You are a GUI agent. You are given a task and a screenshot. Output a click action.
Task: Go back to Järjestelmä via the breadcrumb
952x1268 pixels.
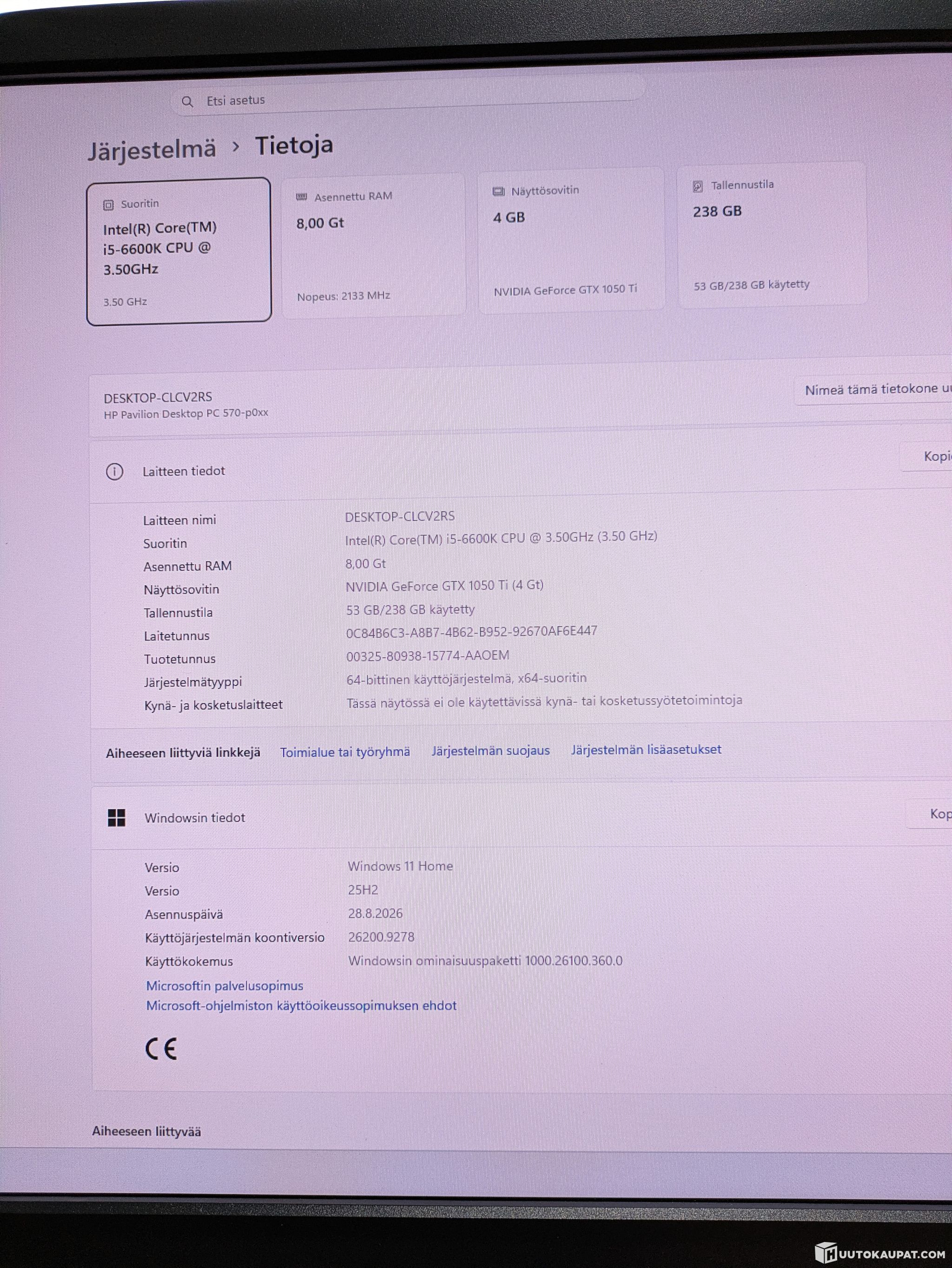click(x=152, y=150)
